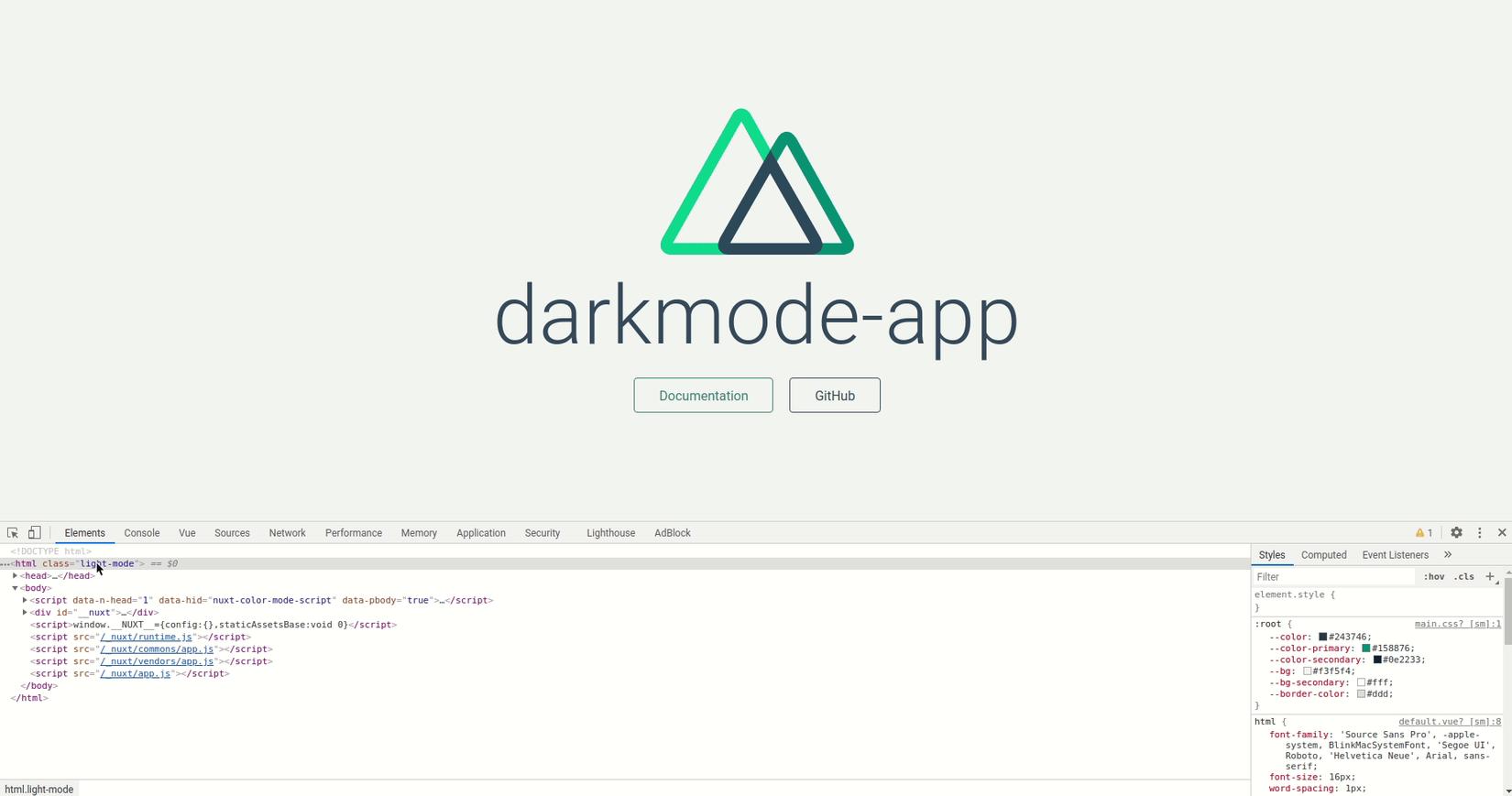
Task: Toggle the .cls class editor
Action: click(x=1464, y=577)
